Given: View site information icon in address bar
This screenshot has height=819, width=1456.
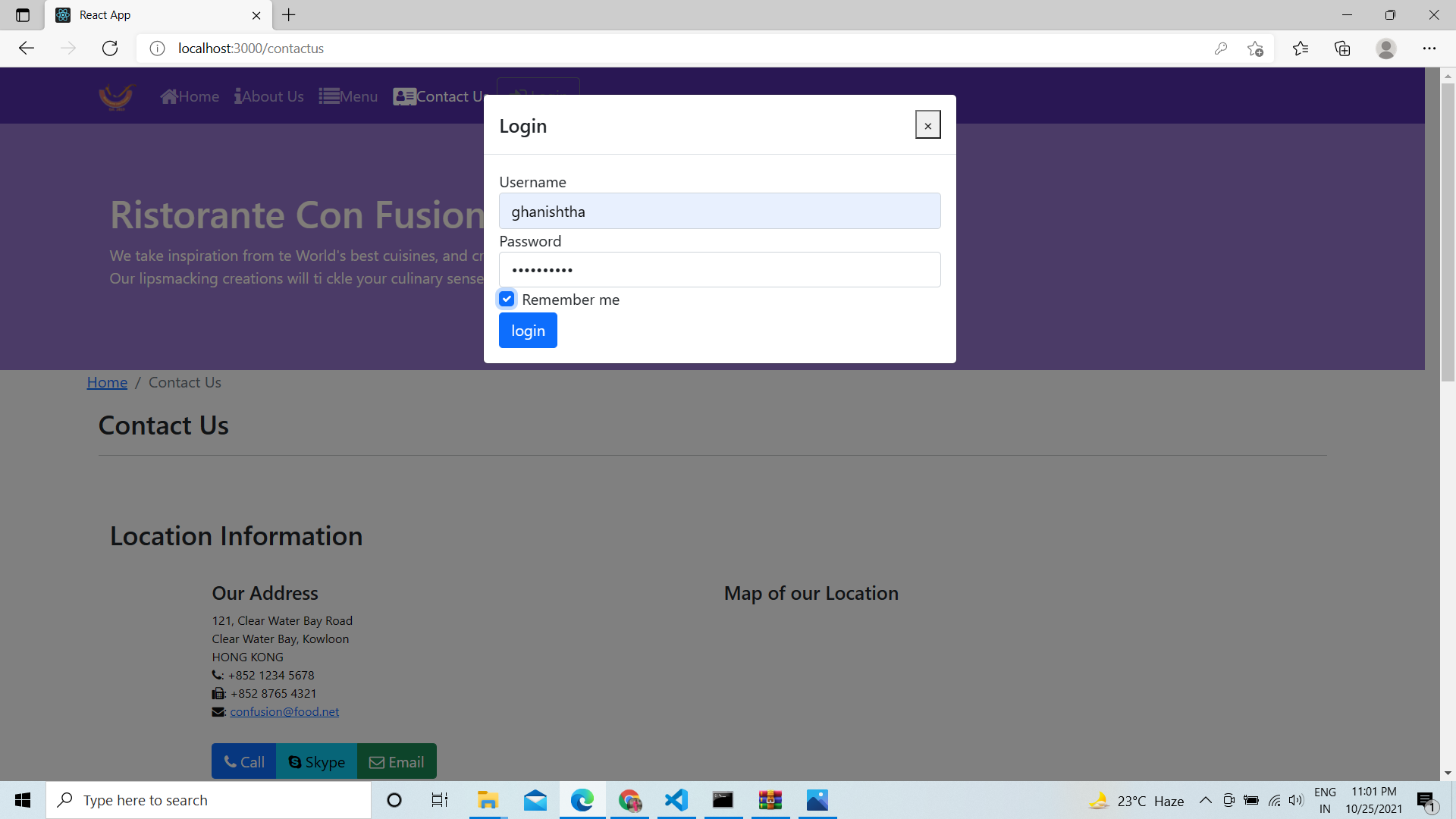Looking at the screenshot, I should [157, 49].
